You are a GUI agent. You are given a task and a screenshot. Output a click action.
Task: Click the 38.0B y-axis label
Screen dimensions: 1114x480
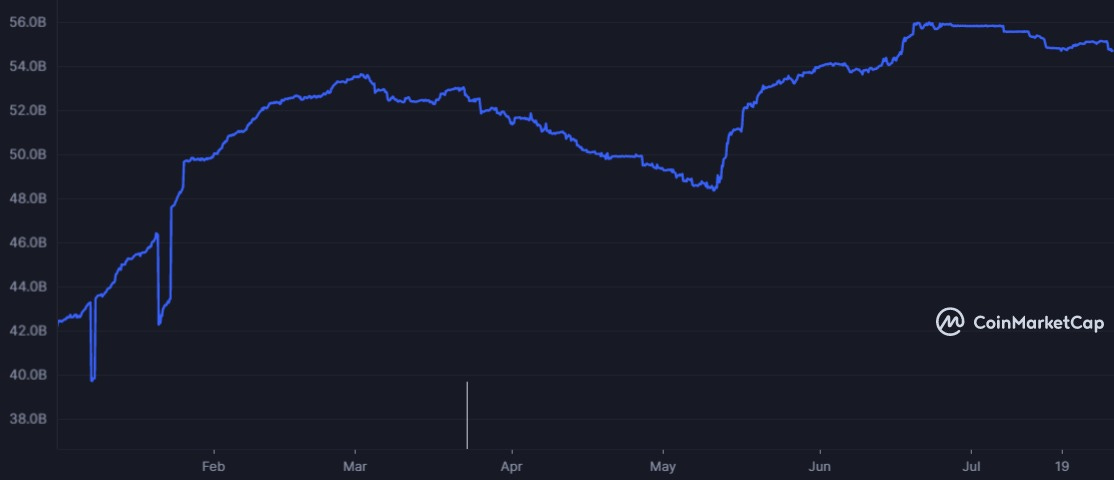click(x=28, y=419)
